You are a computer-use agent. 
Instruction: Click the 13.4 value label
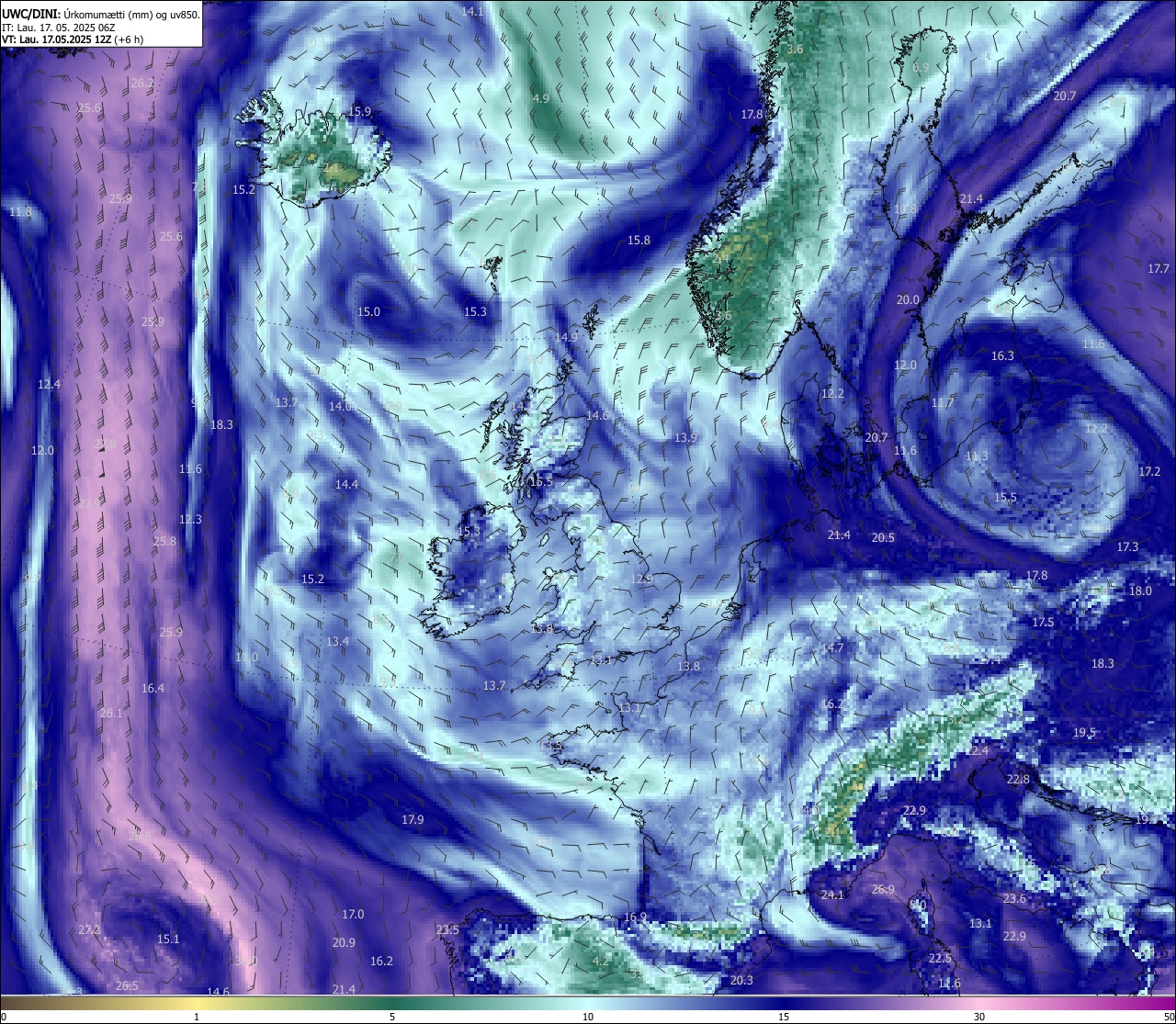click(x=337, y=641)
